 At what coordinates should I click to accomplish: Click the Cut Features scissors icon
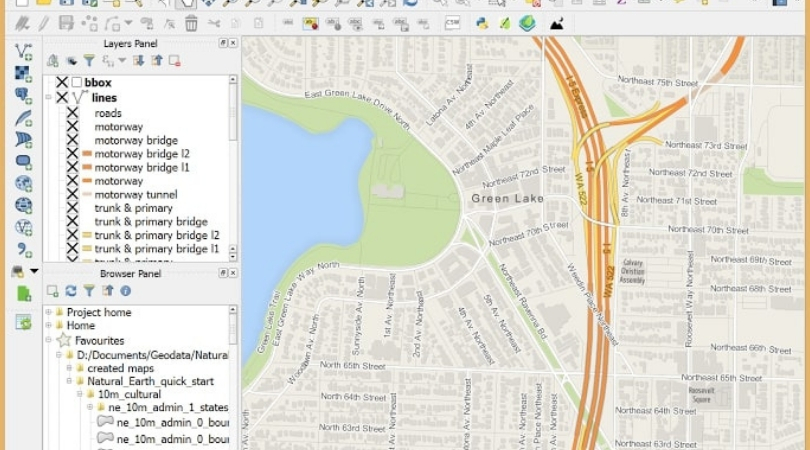click(214, 24)
